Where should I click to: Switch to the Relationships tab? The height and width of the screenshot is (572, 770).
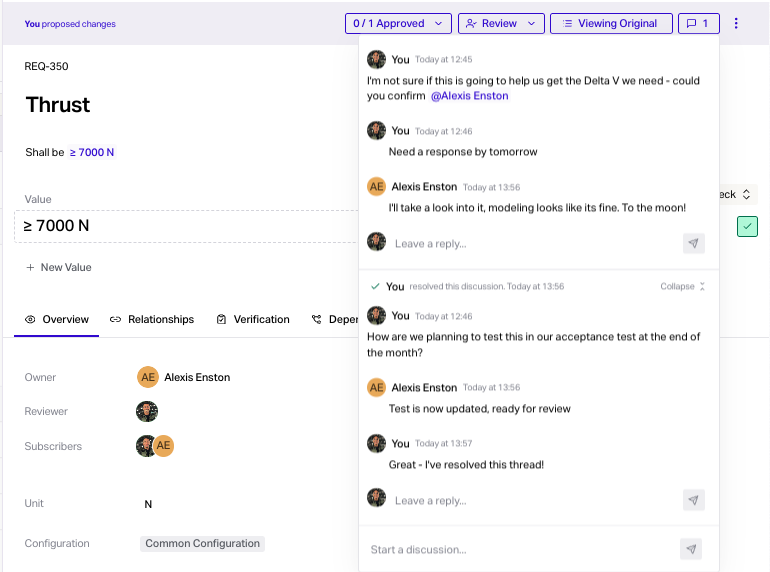[x=152, y=319]
